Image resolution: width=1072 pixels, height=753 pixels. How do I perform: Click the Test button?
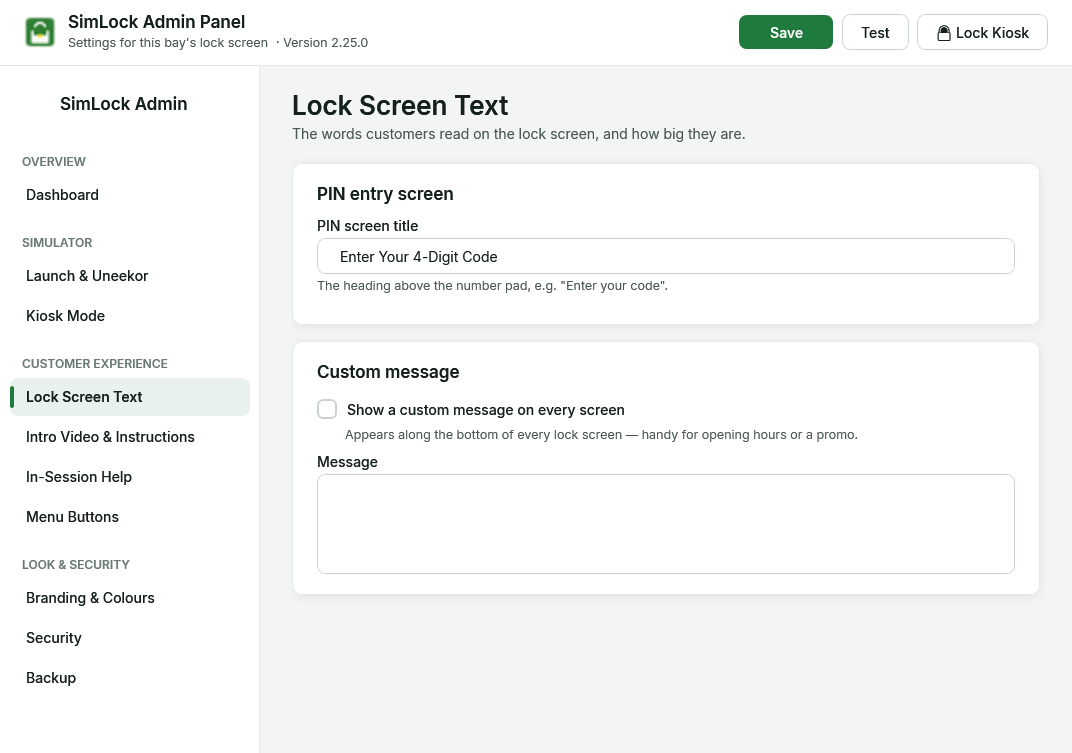[875, 32]
